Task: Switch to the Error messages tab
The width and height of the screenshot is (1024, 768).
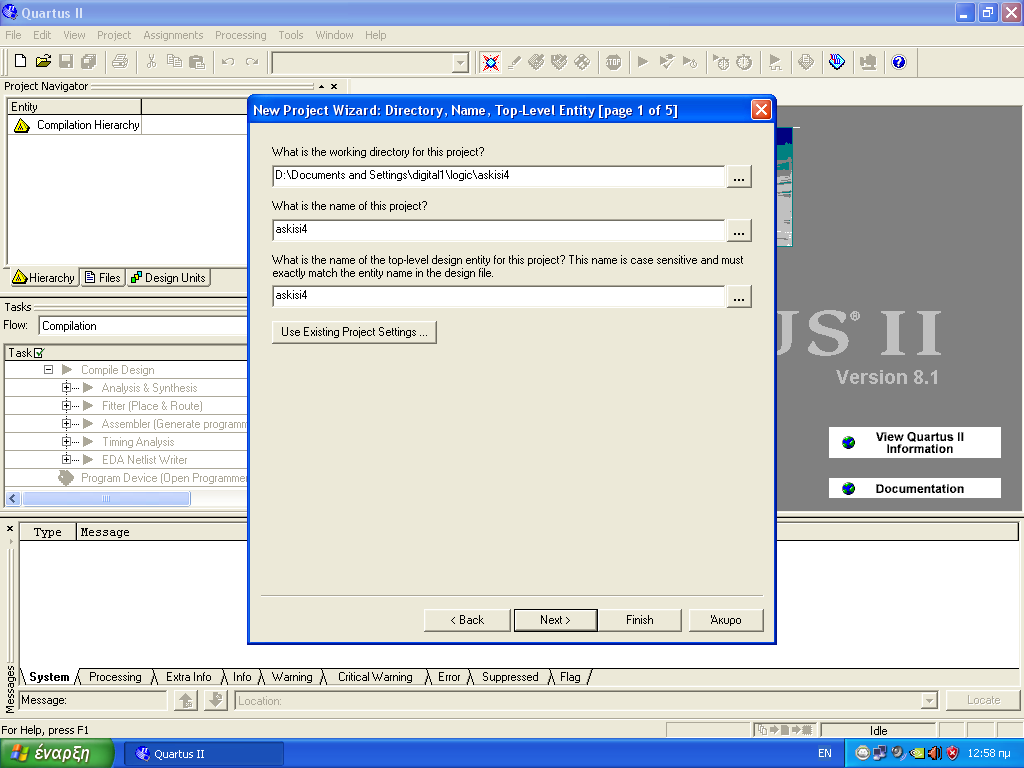Action: (449, 677)
